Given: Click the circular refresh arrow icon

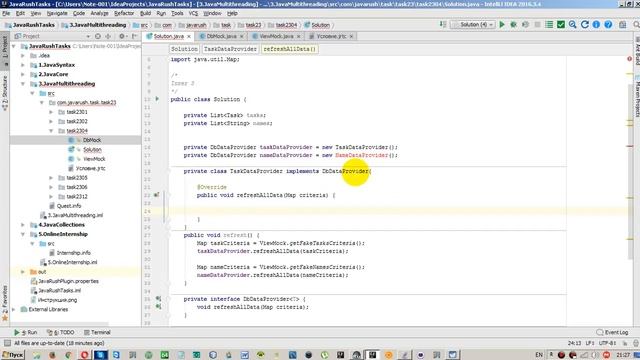Looking at the screenshot, I should coord(584,25).
